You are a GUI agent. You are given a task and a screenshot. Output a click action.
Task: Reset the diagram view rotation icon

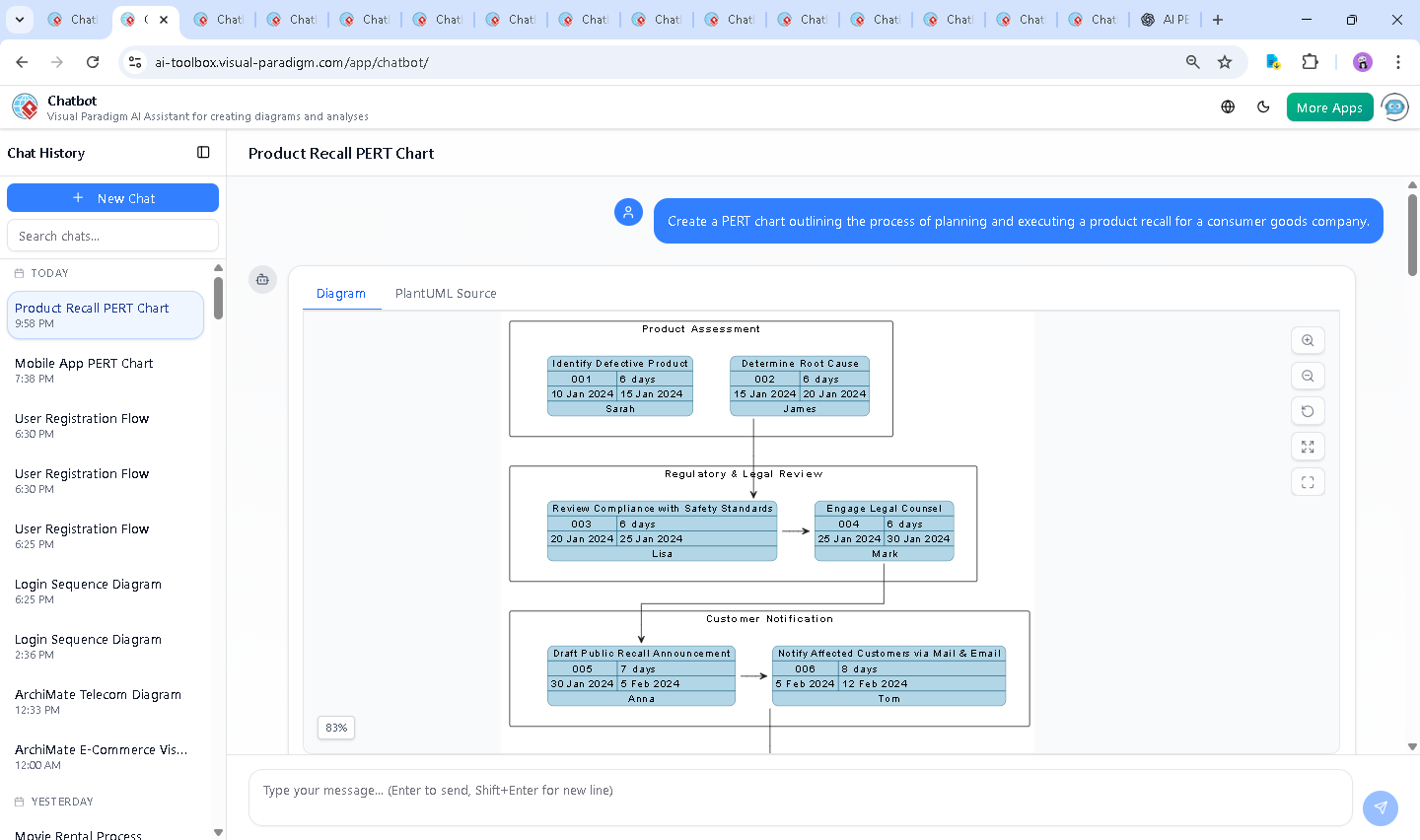(x=1308, y=411)
